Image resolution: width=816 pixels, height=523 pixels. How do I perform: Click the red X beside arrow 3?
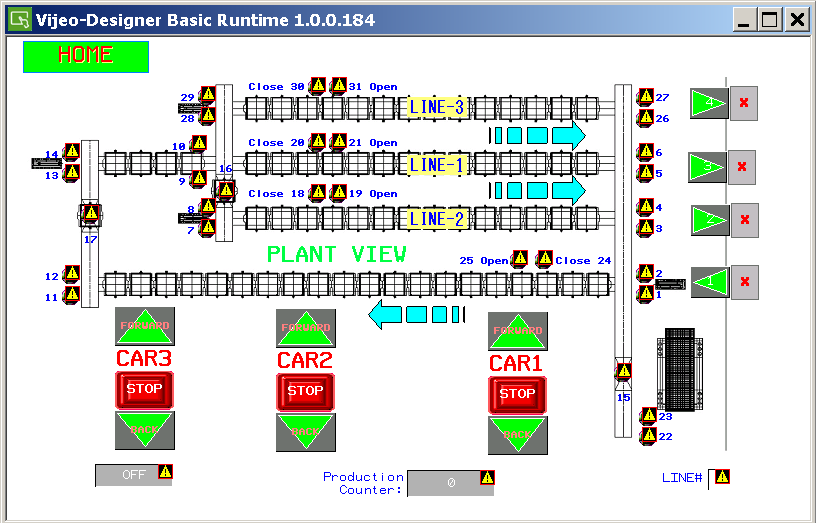(x=742, y=167)
